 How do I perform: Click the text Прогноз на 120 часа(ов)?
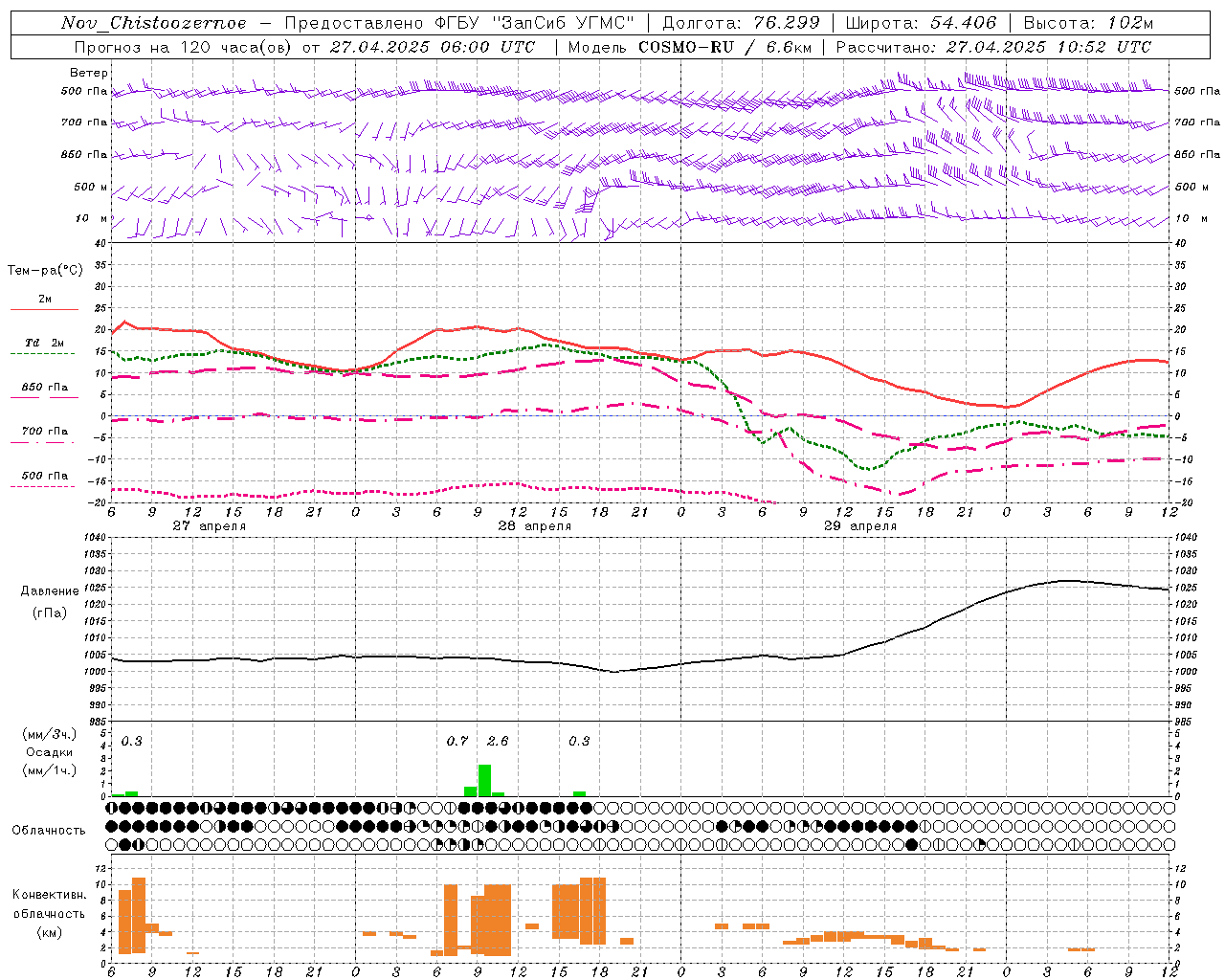click(185, 47)
